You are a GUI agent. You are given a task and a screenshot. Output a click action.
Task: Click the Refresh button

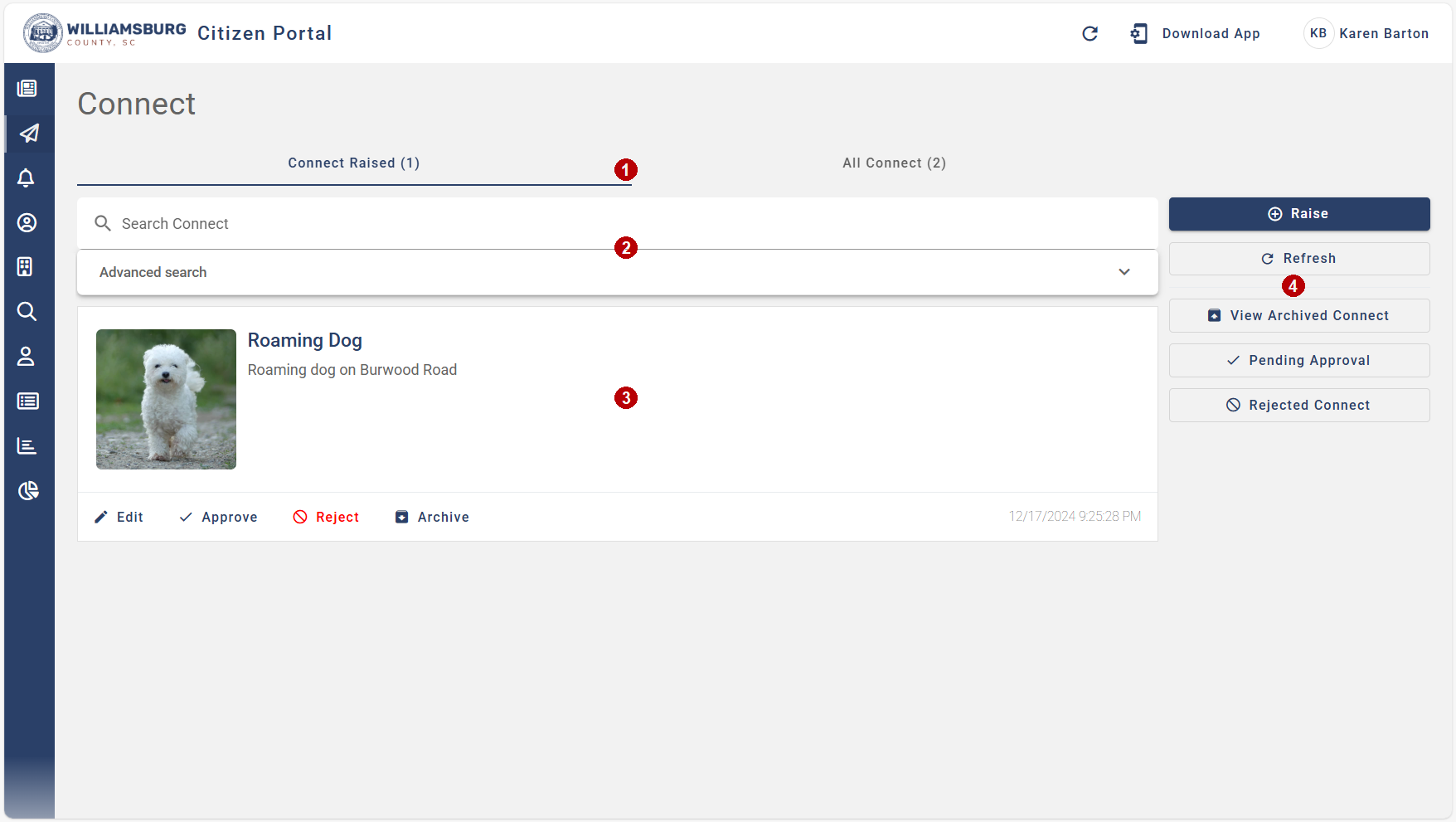coord(1299,259)
